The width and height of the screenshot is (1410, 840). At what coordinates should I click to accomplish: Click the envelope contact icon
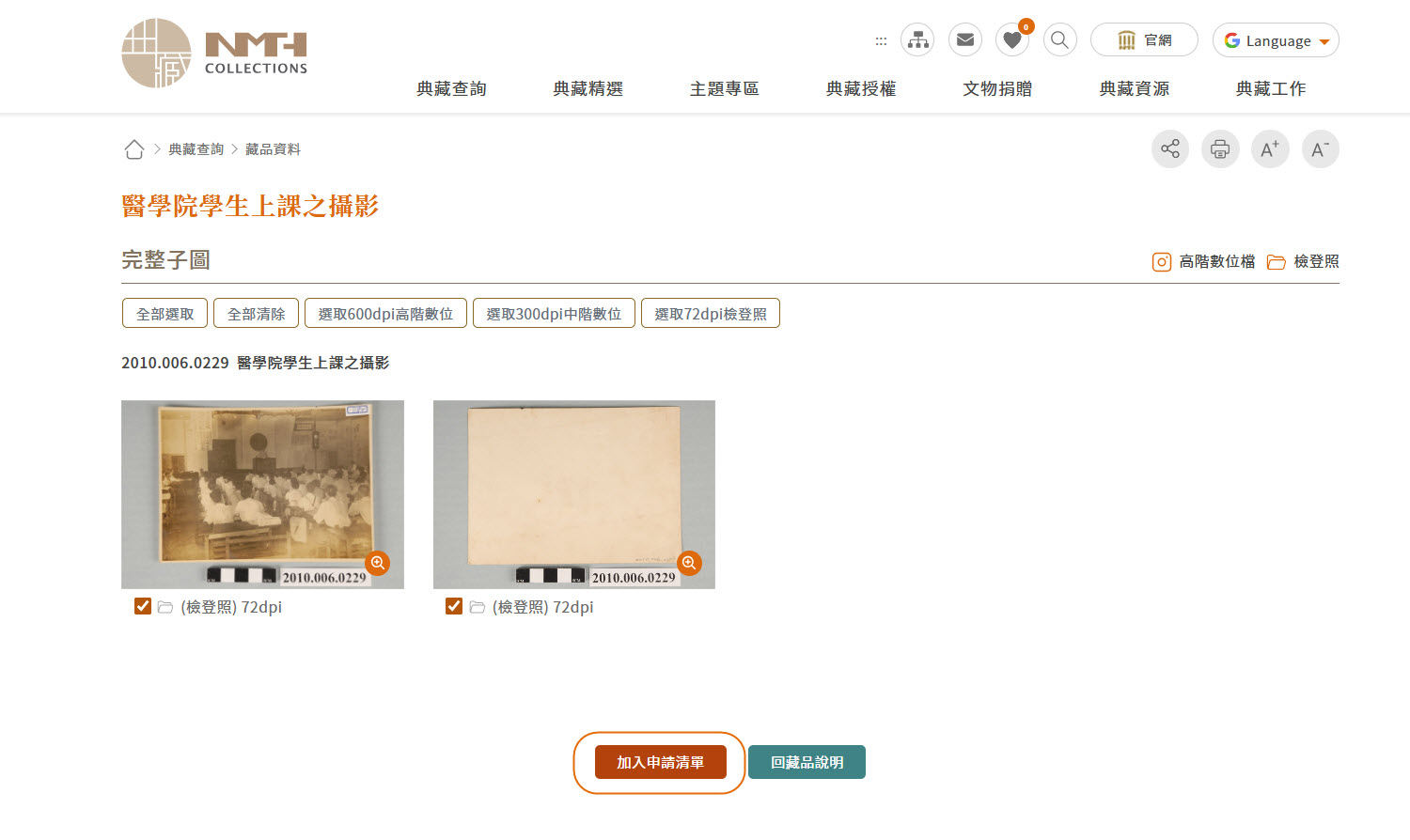[x=964, y=39]
